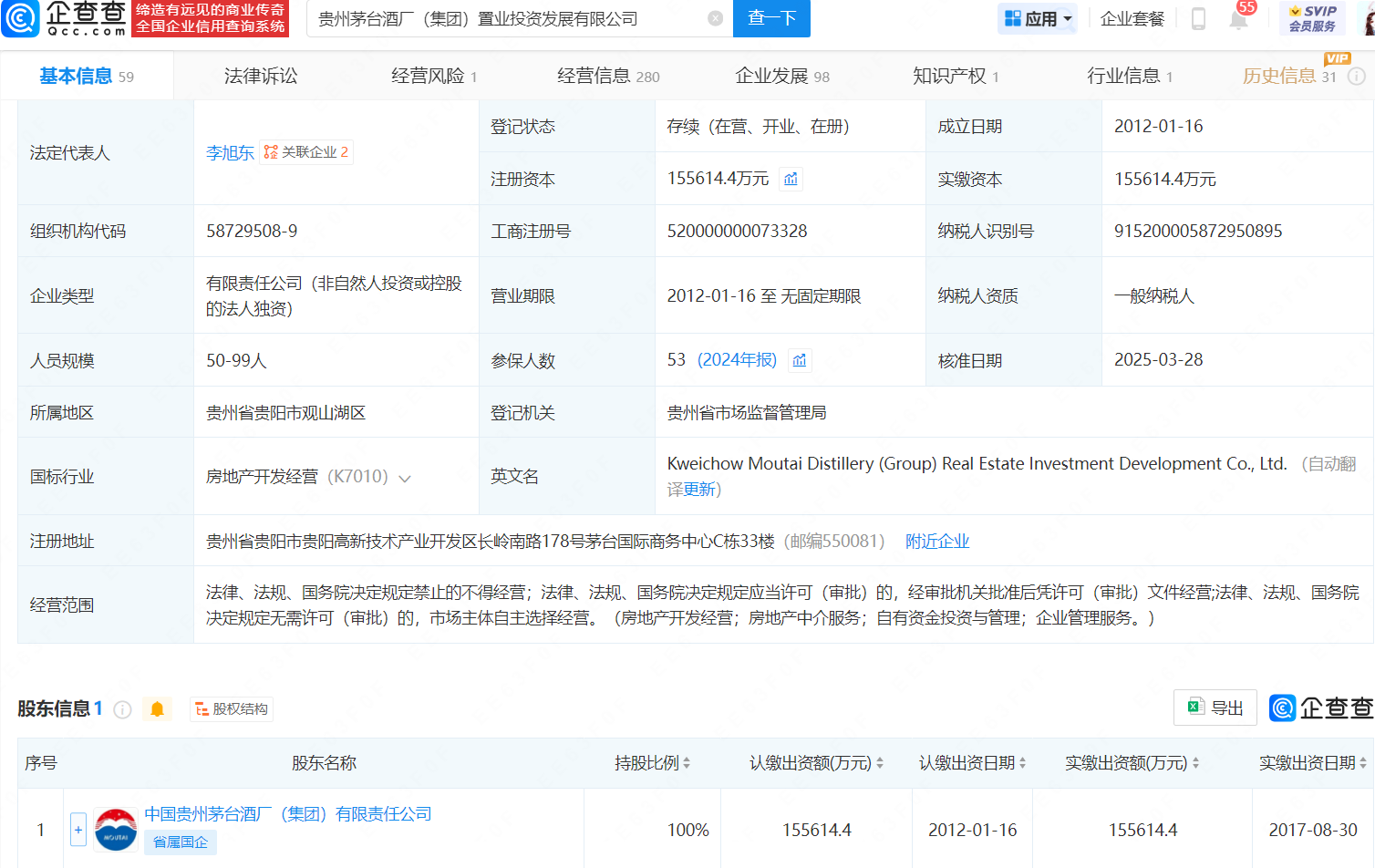
Task: Switch to 经营信息 tab
Action: pos(608,76)
